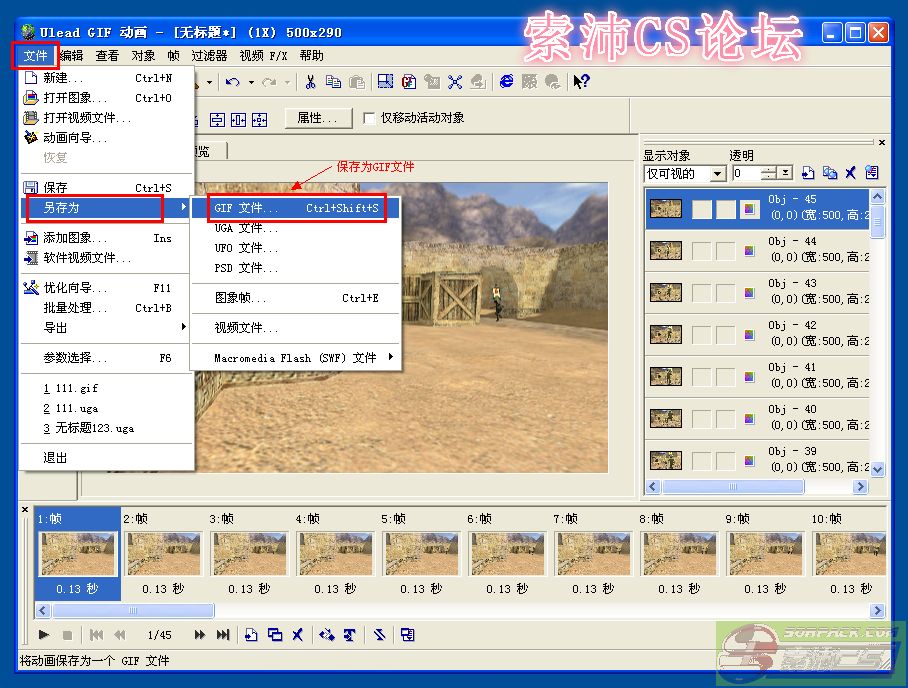
Task: Open the 透明 transparency slider dropdown arrow
Action: 785,173
